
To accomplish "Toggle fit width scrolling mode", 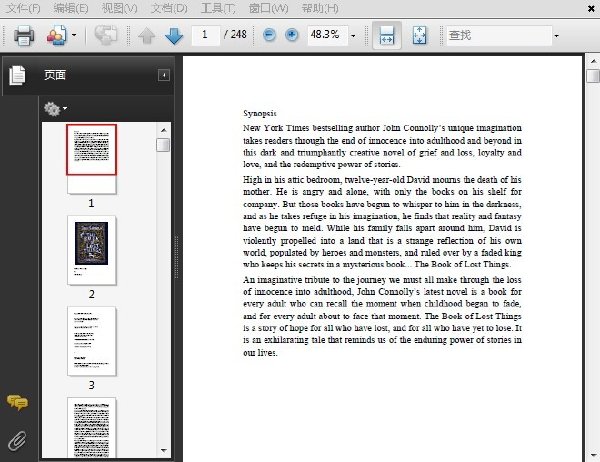I will [387, 35].
